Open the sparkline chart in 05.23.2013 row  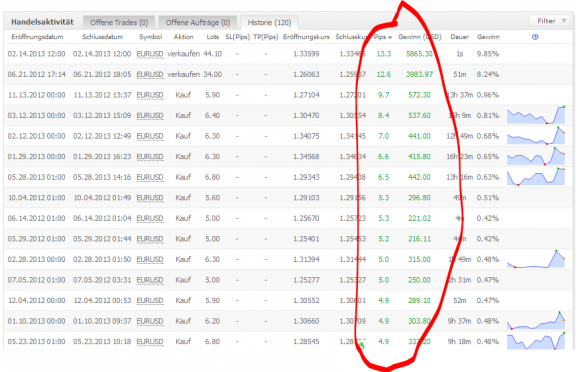point(536,341)
